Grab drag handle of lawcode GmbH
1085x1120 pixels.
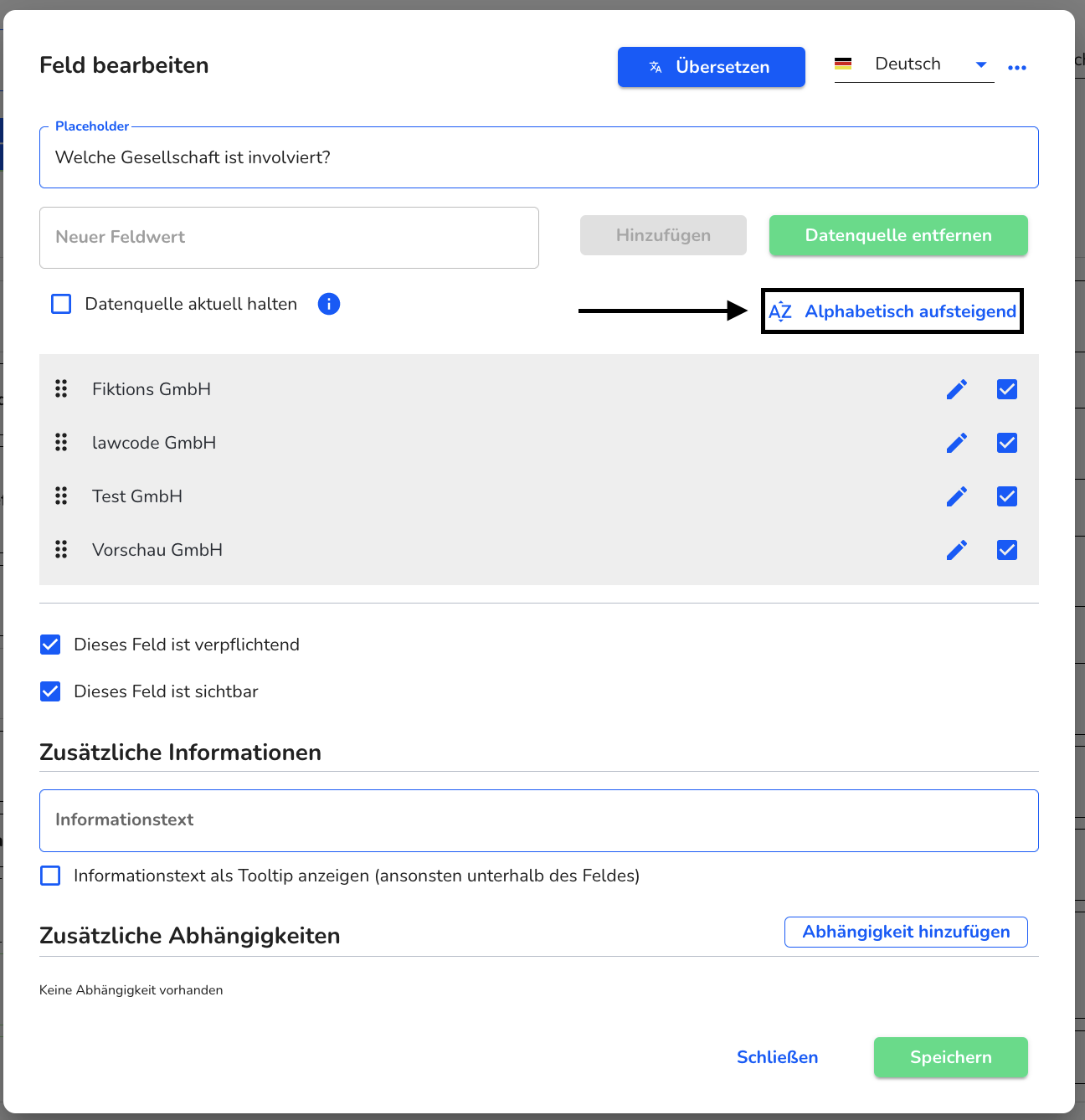[61, 442]
